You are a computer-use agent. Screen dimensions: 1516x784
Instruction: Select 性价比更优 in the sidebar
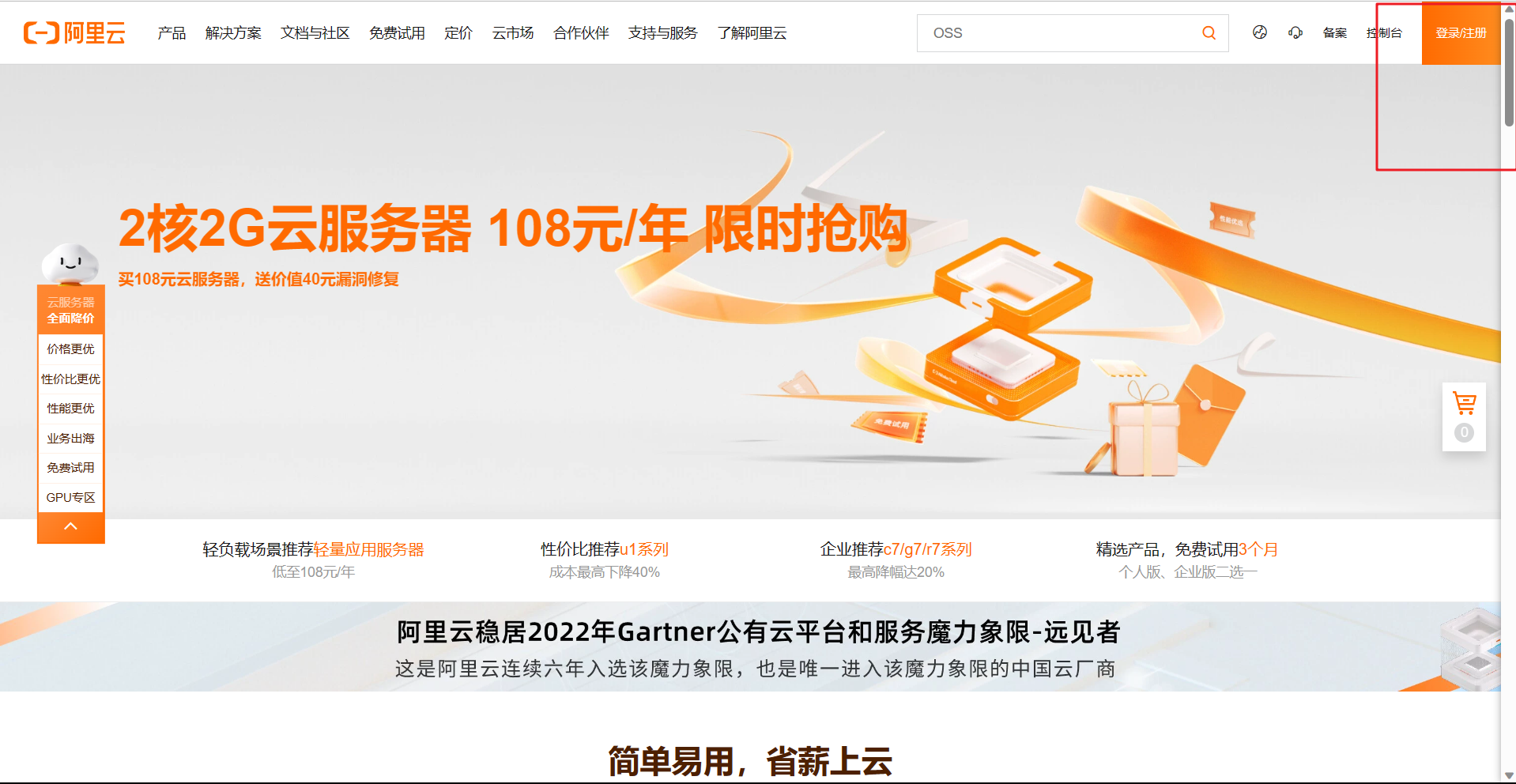[x=70, y=379]
